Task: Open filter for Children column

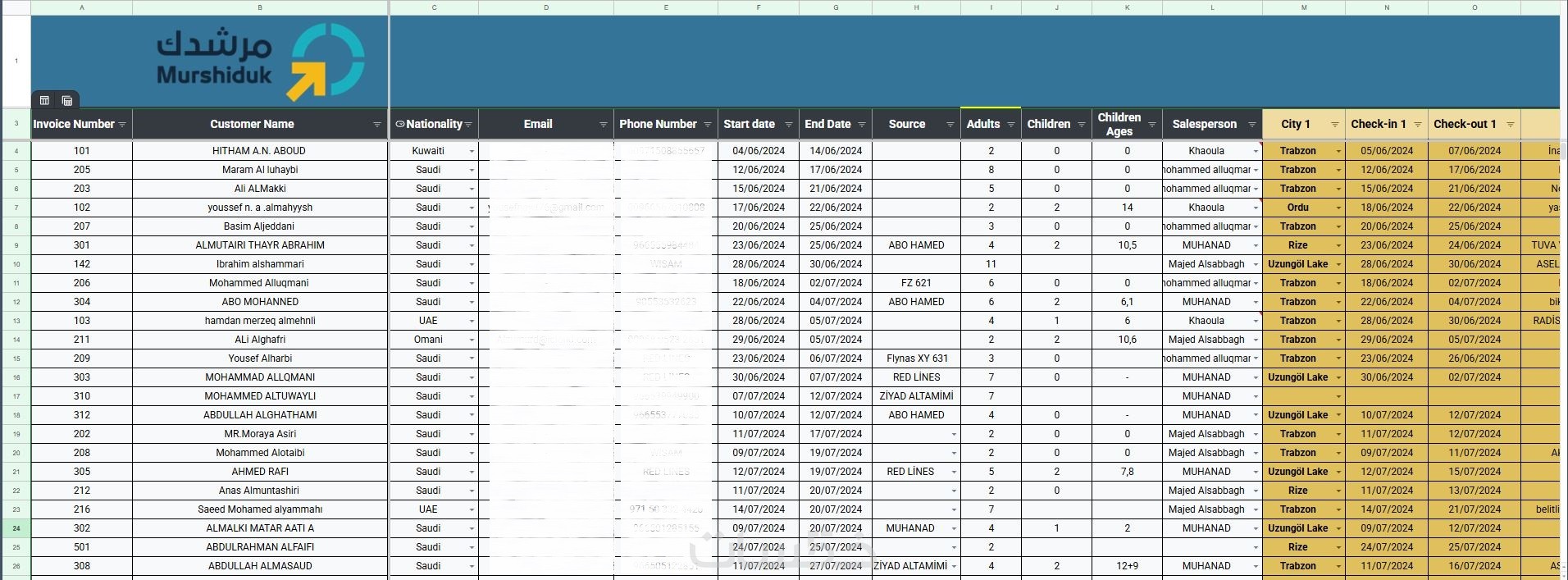Action: coord(1082,125)
